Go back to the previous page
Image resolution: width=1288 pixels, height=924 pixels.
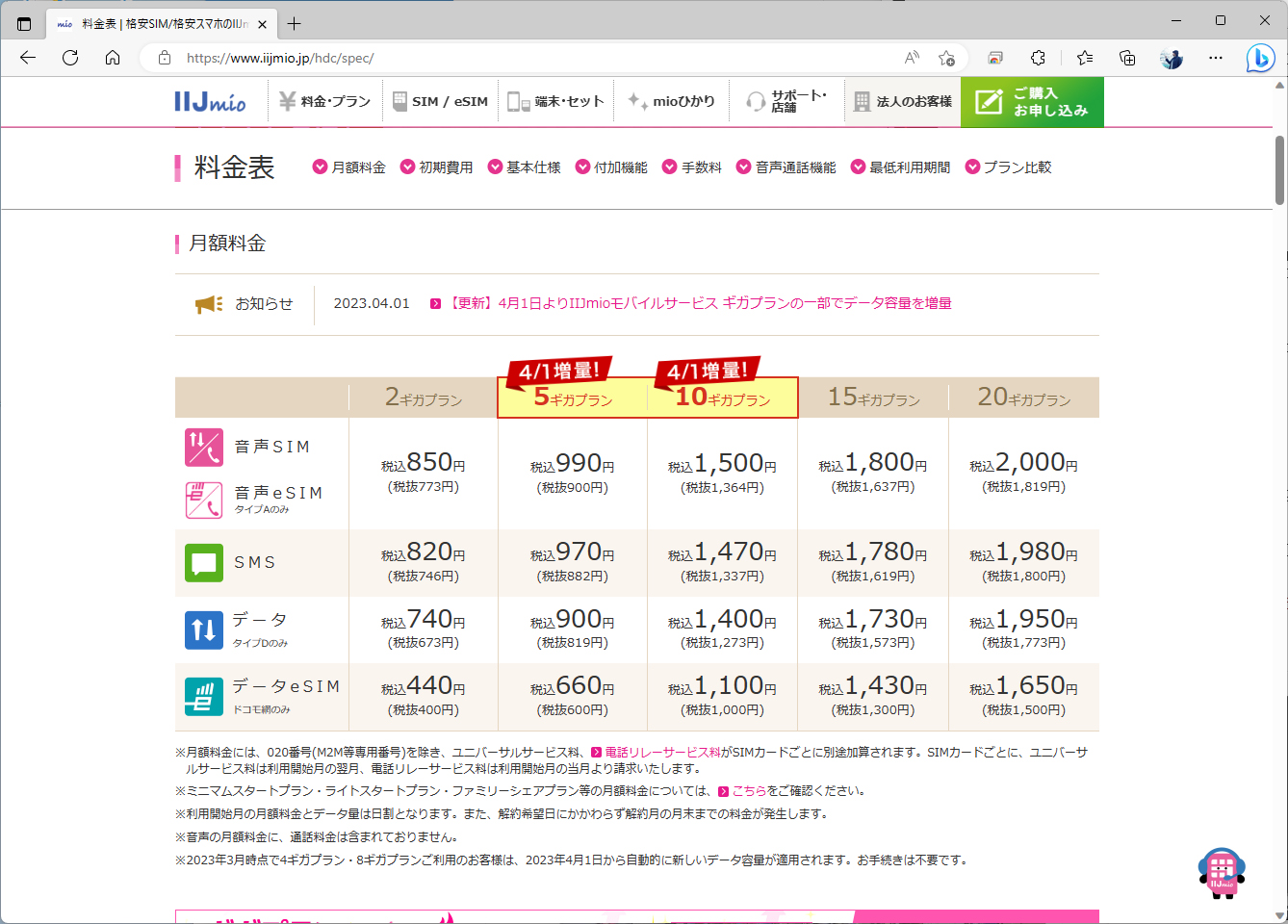tap(28, 58)
